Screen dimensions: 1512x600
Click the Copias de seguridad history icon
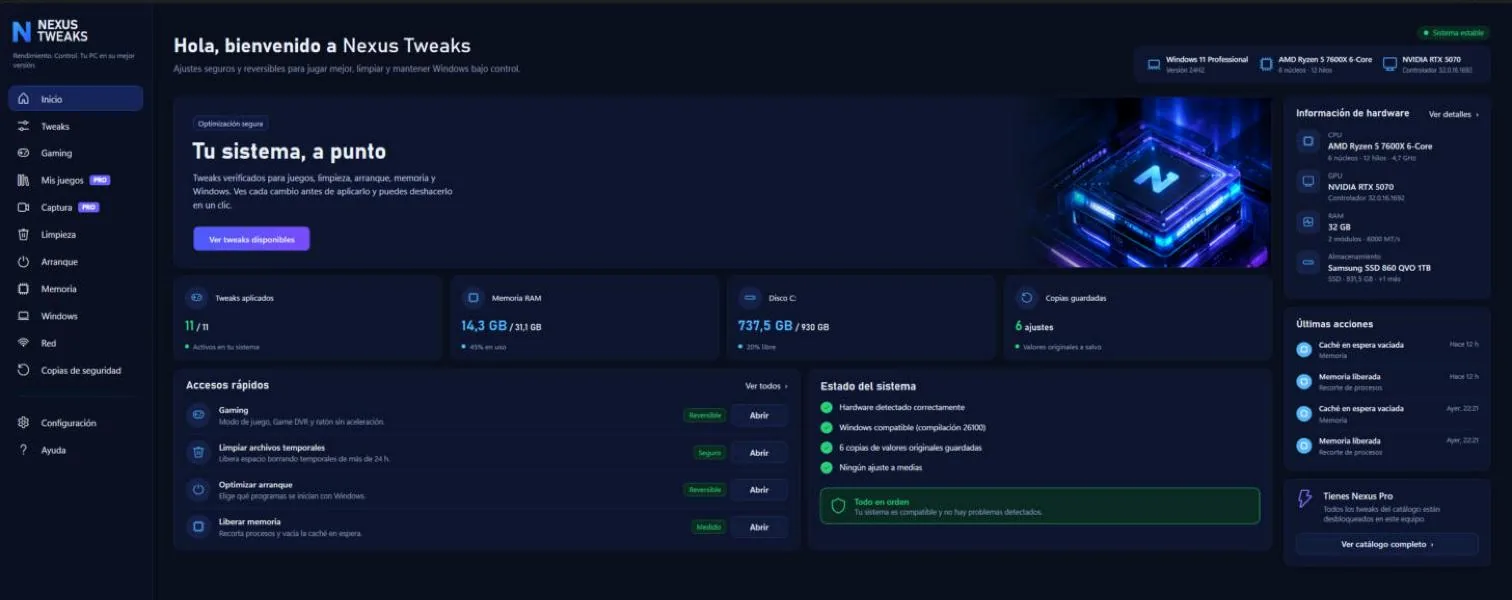(x=23, y=370)
